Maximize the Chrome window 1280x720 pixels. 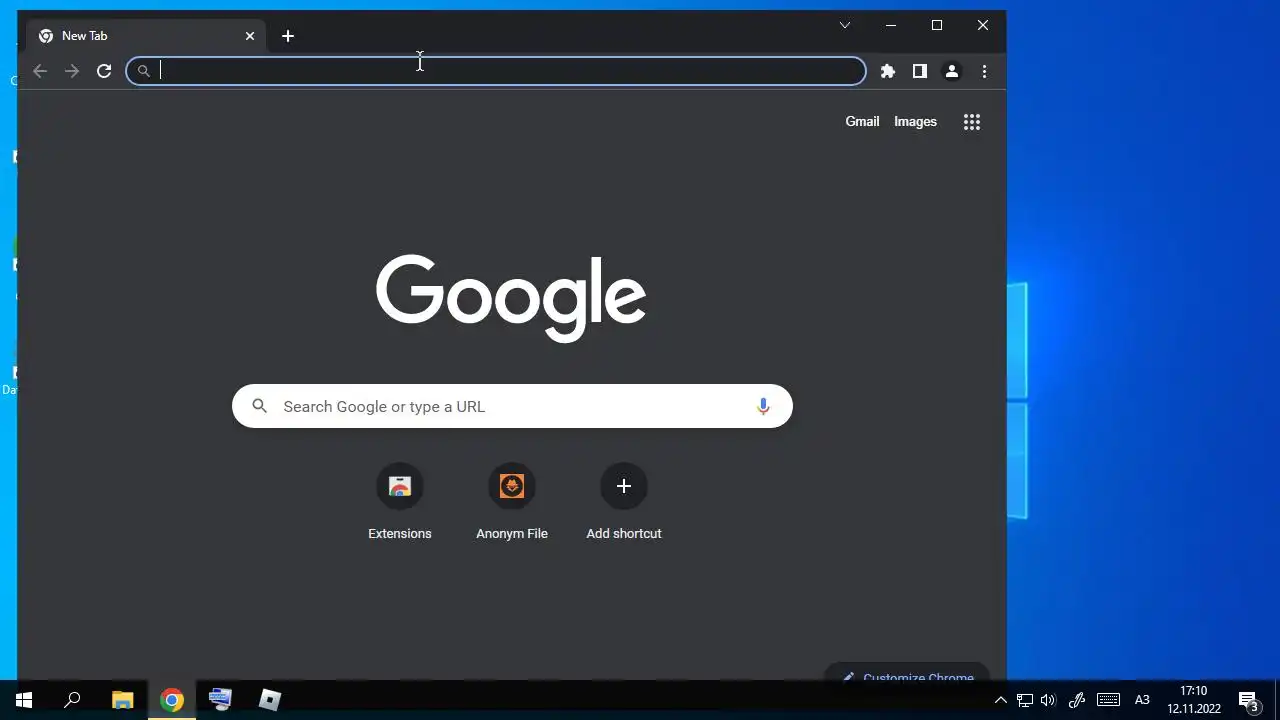pos(937,25)
